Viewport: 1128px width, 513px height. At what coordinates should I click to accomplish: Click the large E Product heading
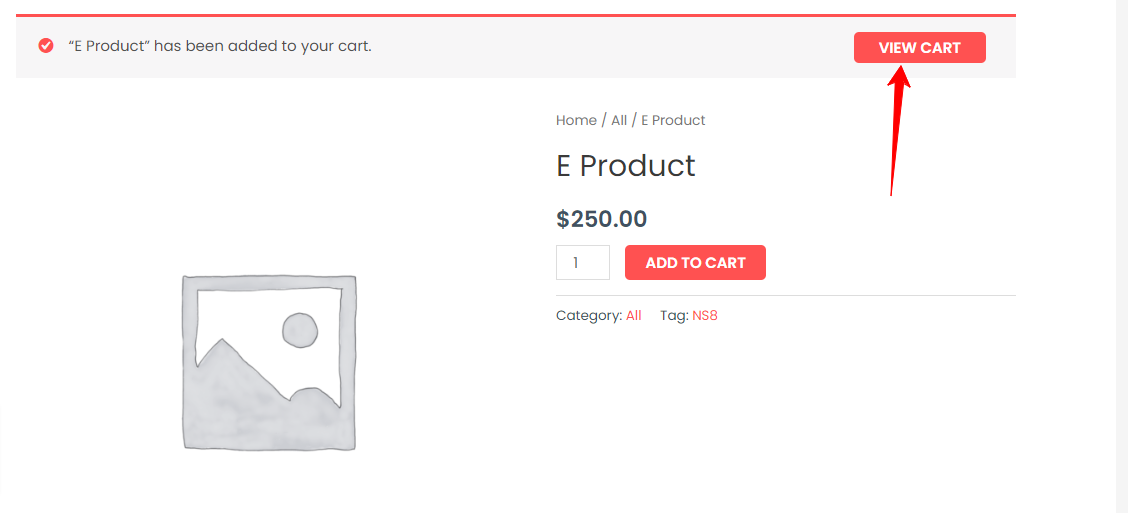click(x=626, y=165)
